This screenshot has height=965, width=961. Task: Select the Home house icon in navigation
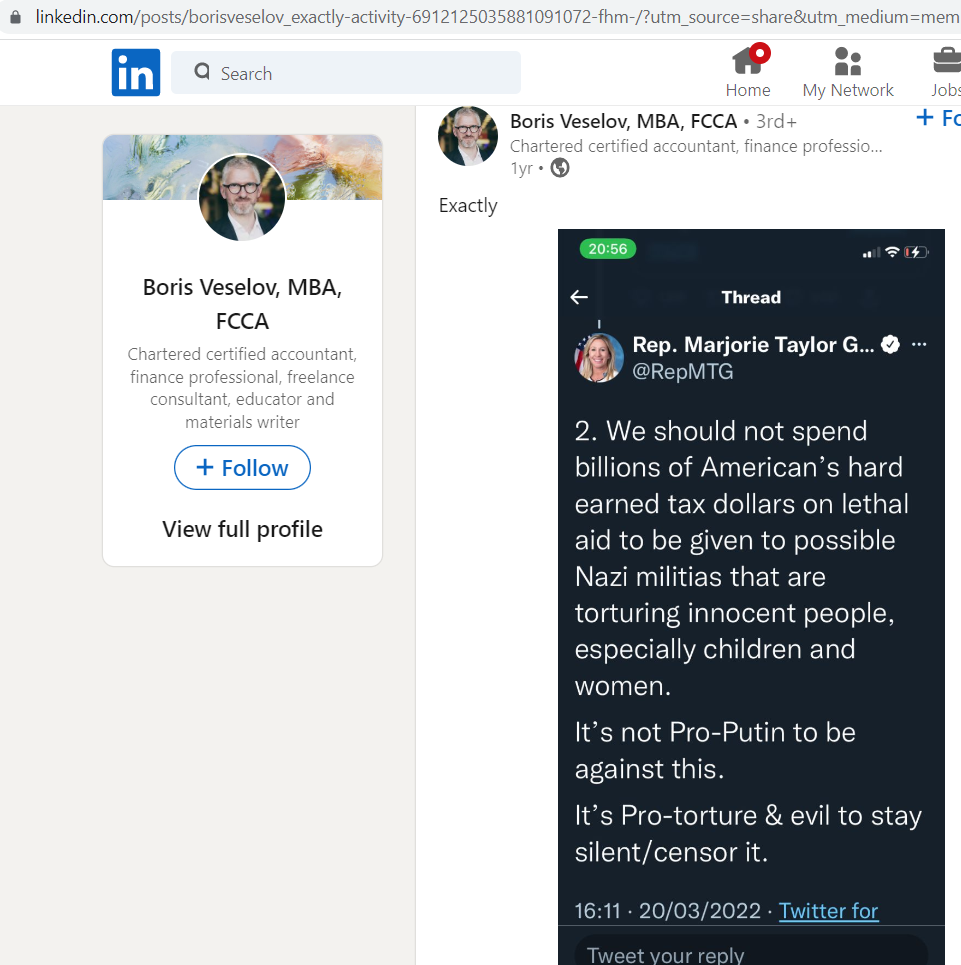(x=748, y=61)
